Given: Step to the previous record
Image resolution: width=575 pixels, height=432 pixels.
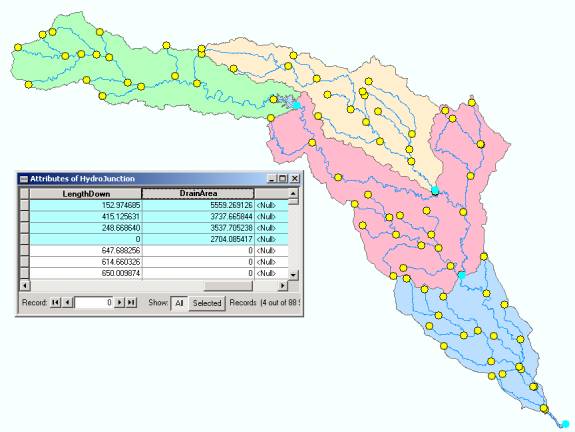Looking at the screenshot, I should click(67, 303).
